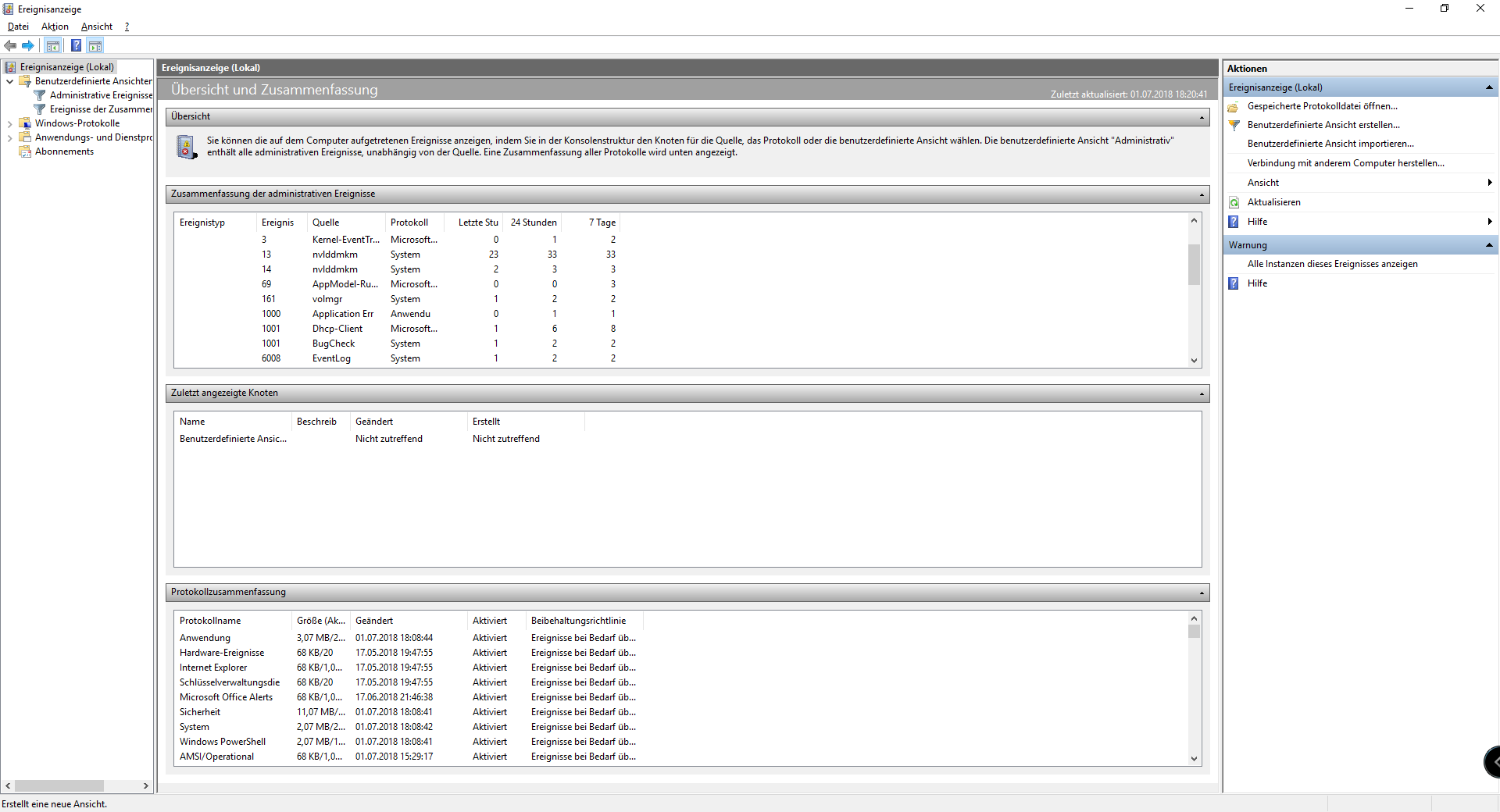Collapse the Protokollzusammenfassung section
The height and width of the screenshot is (812, 1500).
[x=1202, y=593]
